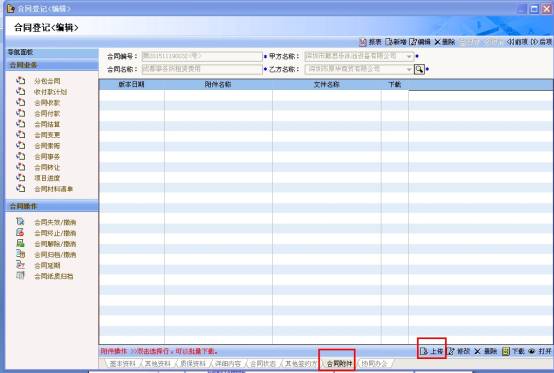Image resolution: width=554 pixels, height=373 pixels.
Task: Open the 报表 report in the top toolbar
Action: 370,42
